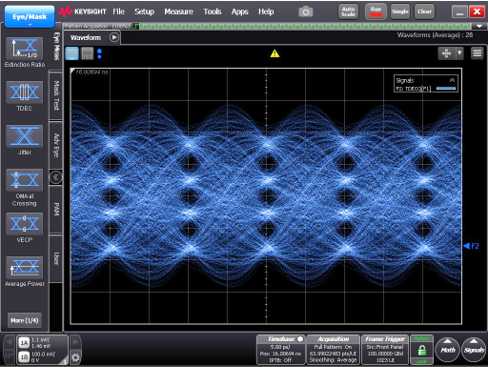Select the Extinction Ratio measurement icon
This screenshot has height=367, width=488.
(x=24, y=48)
